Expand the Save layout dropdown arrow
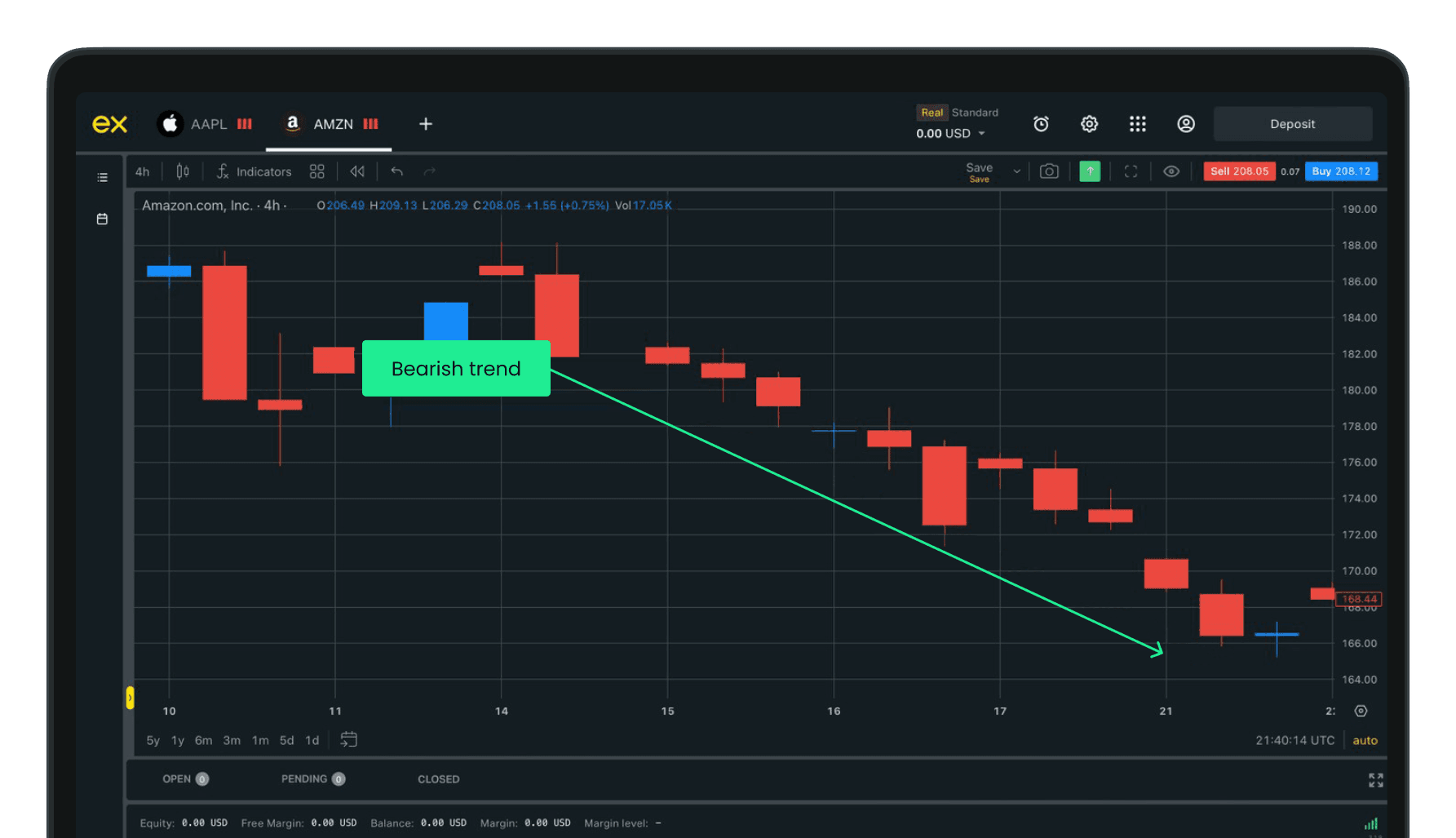This screenshot has height=838, width=1456. coord(1016,171)
